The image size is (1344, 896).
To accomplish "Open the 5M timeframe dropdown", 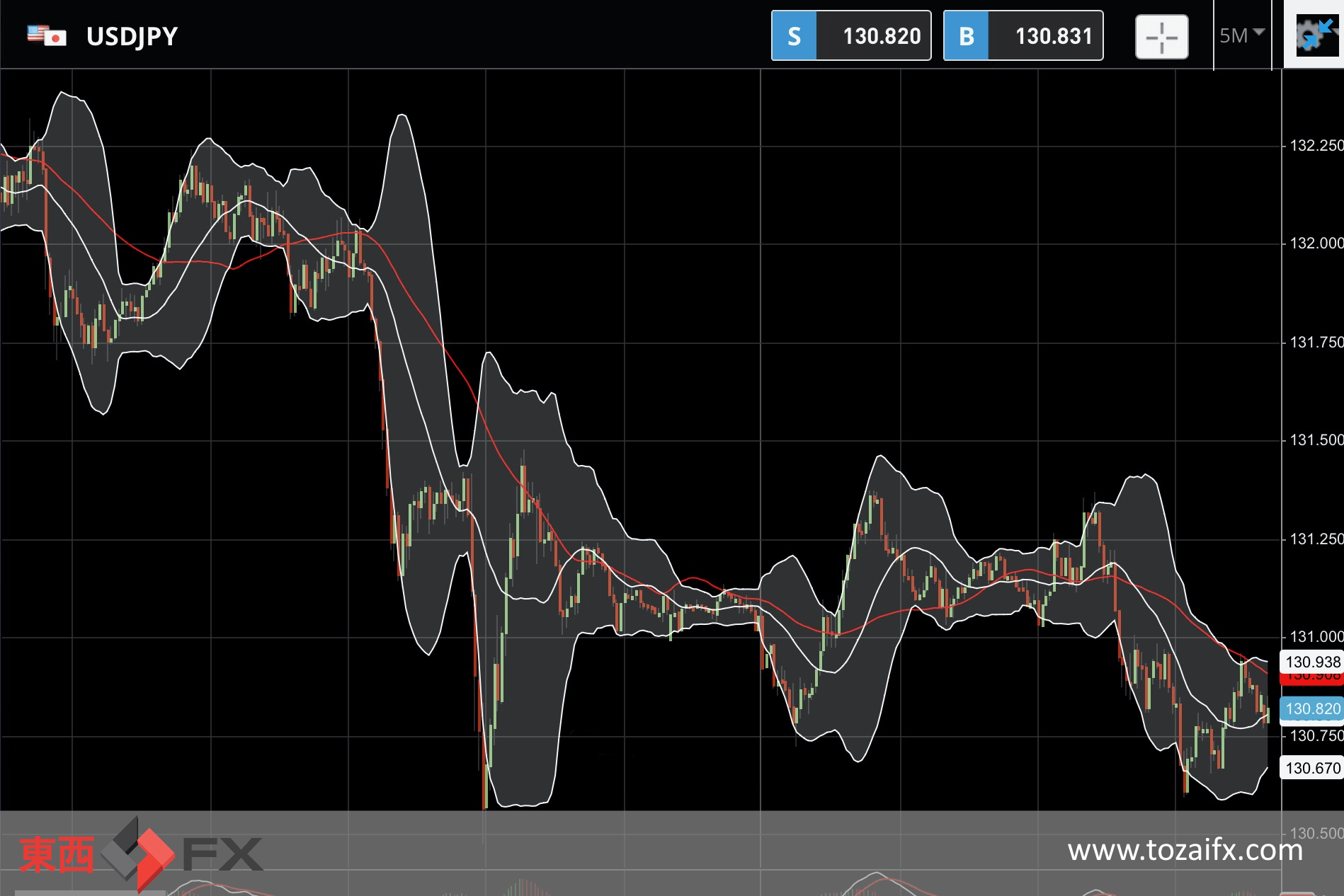I will pyautogui.click(x=1241, y=35).
